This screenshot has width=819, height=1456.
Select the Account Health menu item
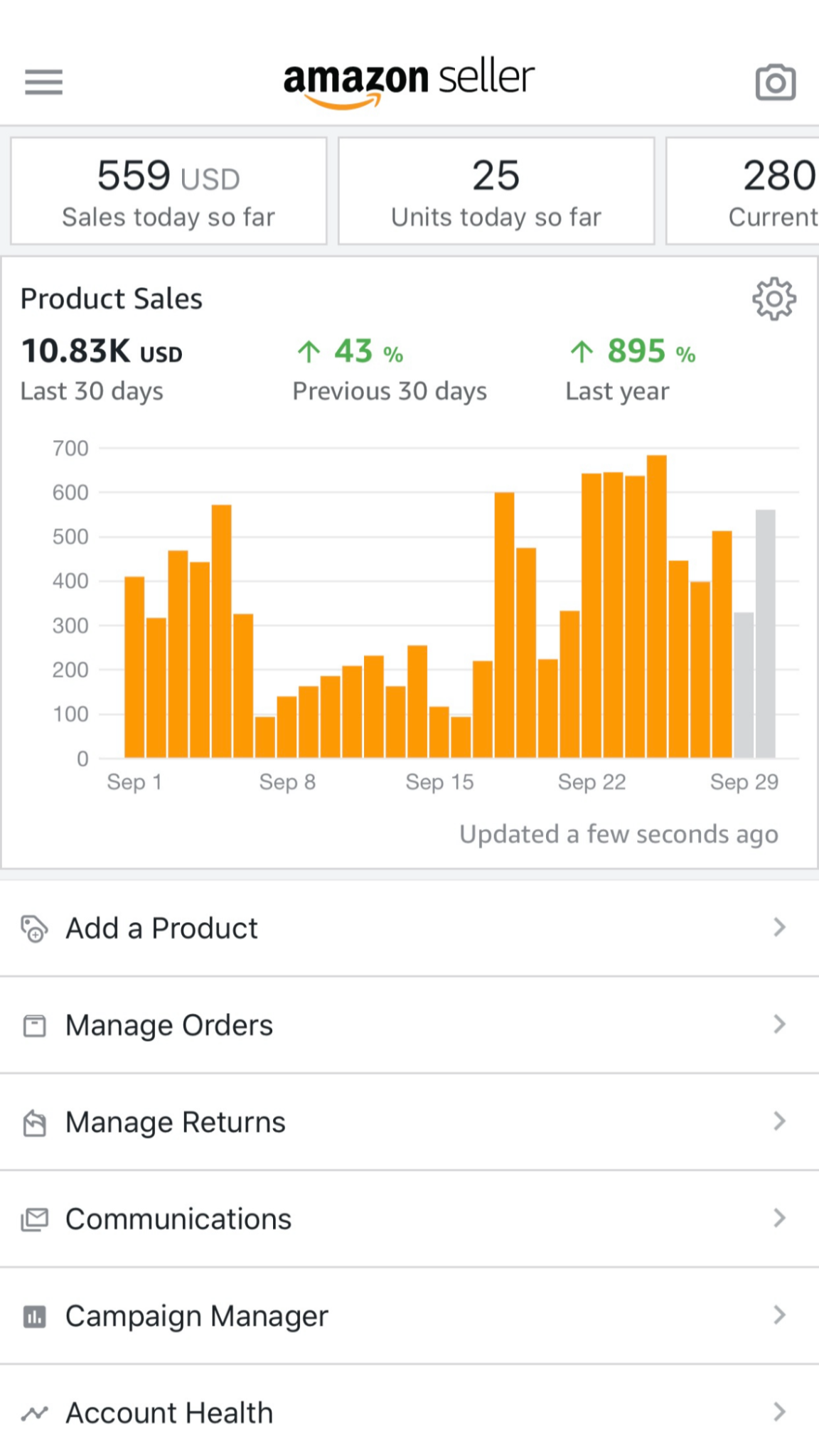tap(169, 1413)
